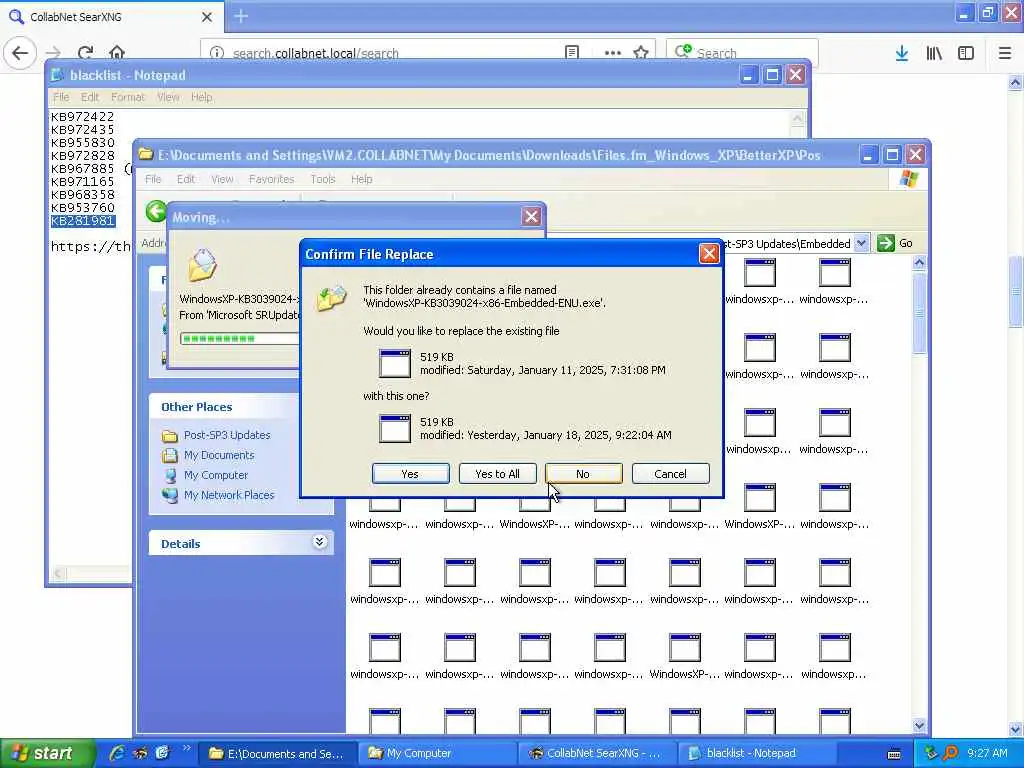1024x768 pixels.
Task: Select highlighted KB281981 line in Notepad
Action: click(82, 221)
